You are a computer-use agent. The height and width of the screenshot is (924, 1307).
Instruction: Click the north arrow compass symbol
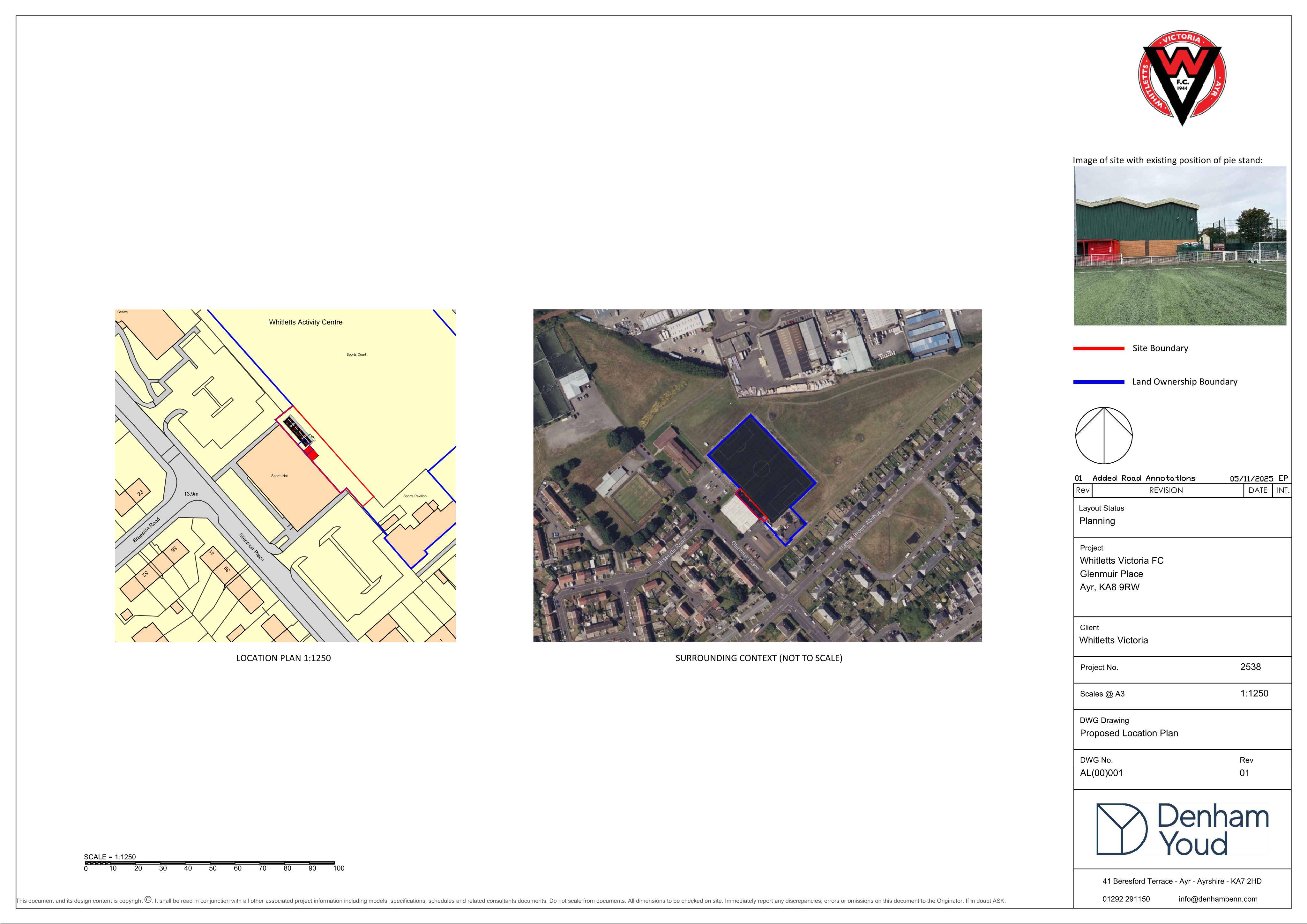click(1104, 436)
